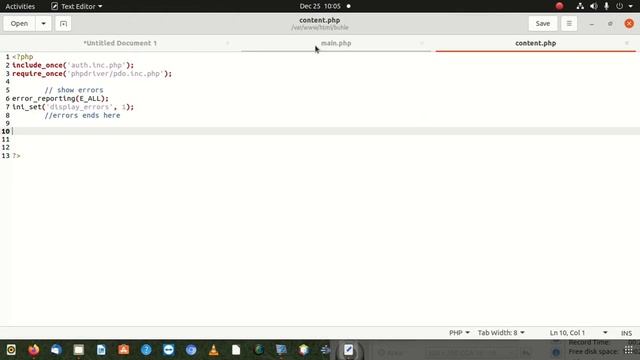This screenshot has width=640, height=360.
Task: Open the arrow-shaped app next to Text Editor
Action: click(326, 350)
